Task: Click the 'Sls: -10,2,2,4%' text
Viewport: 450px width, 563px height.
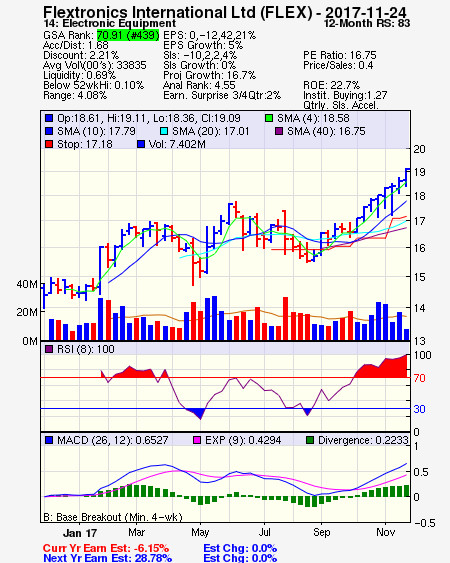Action: tap(200, 55)
